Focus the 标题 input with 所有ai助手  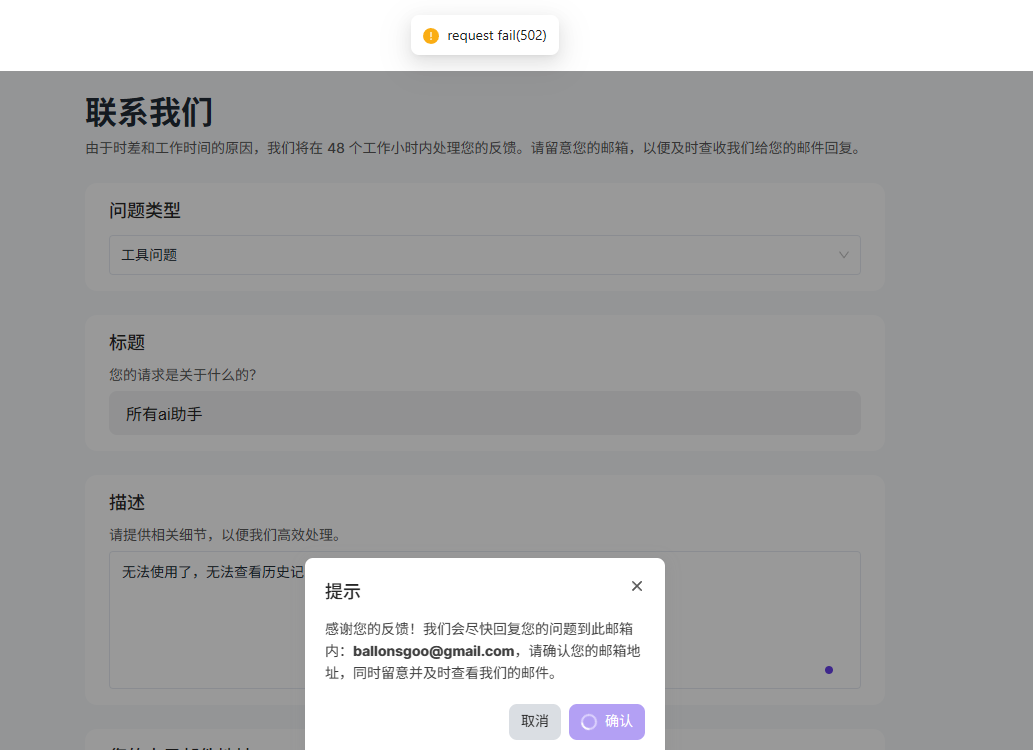coord(485,413)
